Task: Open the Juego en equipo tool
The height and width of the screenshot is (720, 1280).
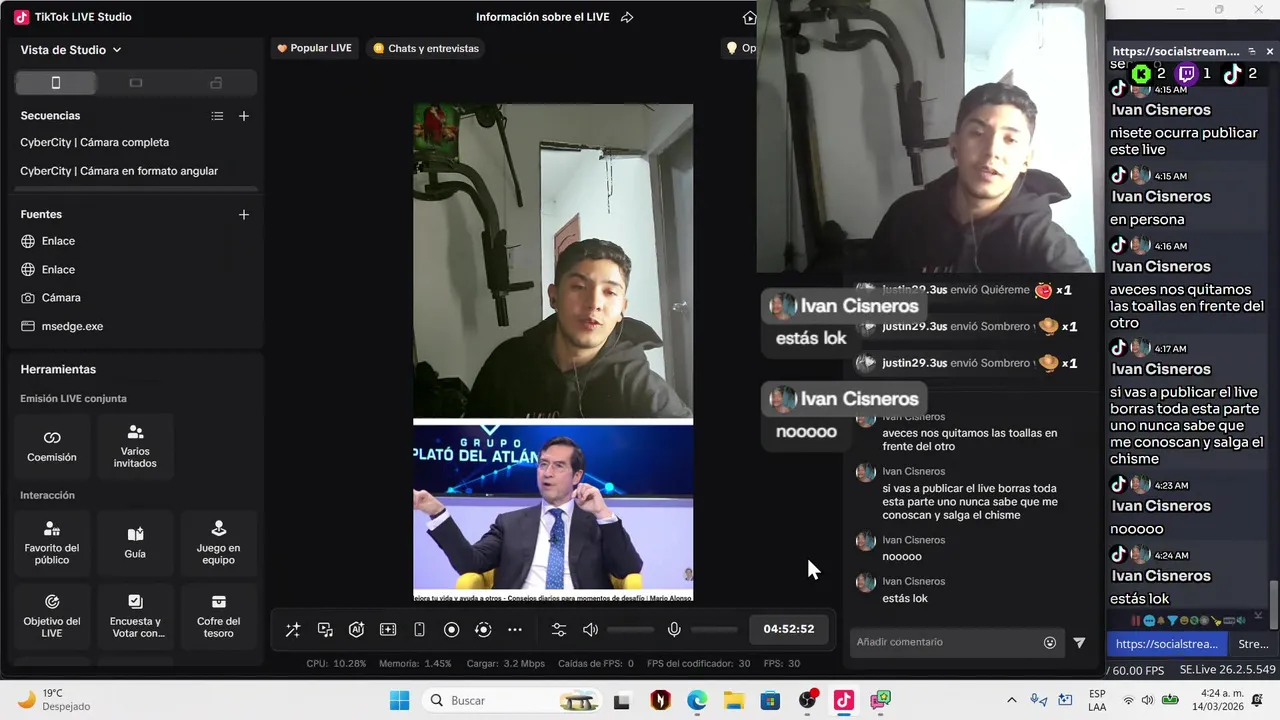Action: point(218,543)
